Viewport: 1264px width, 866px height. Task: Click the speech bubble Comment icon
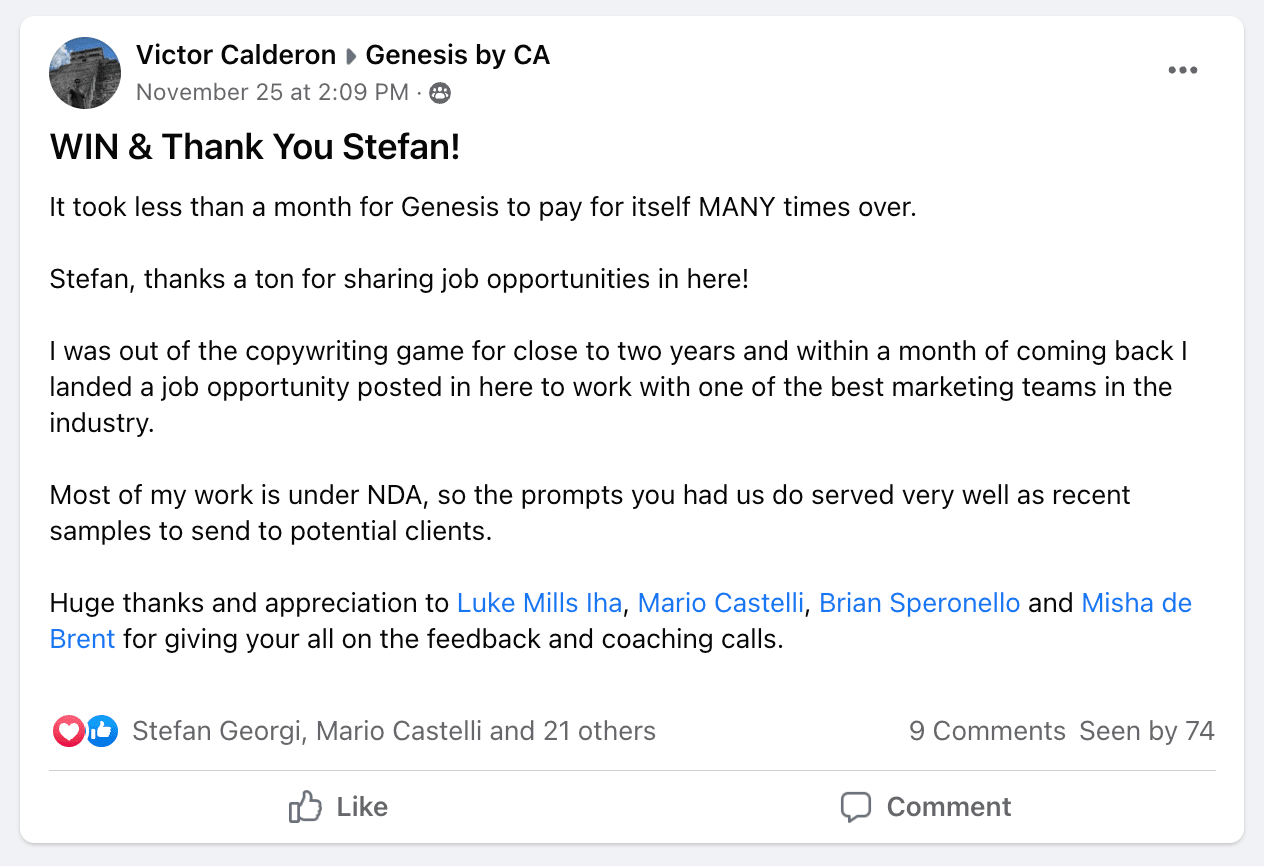(856, 807)
